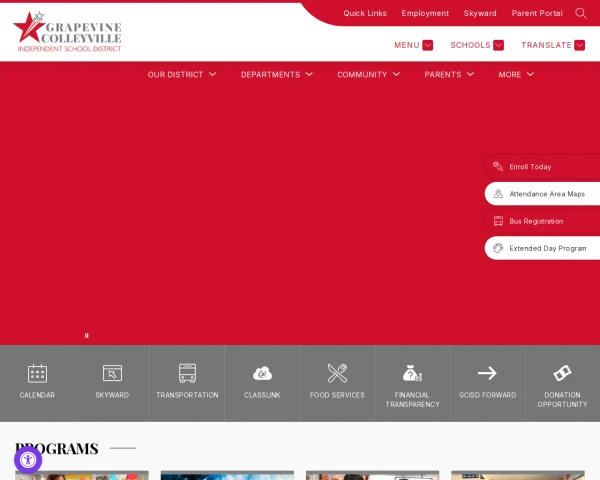
Task: Expand the More menu chevron
Action: [530, 74]
